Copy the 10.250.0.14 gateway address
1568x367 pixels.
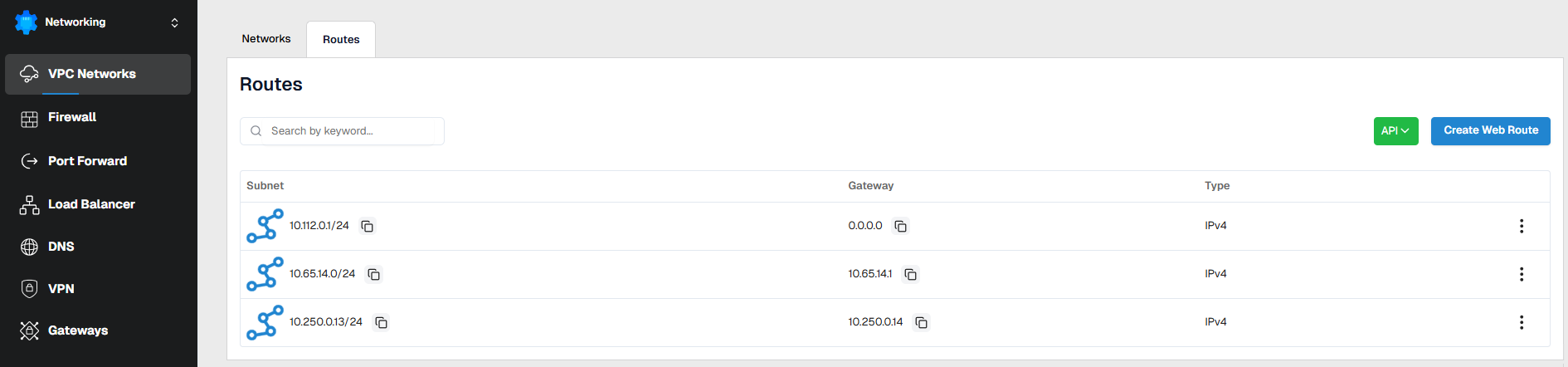pyautogui.click(x=921, y=323)
